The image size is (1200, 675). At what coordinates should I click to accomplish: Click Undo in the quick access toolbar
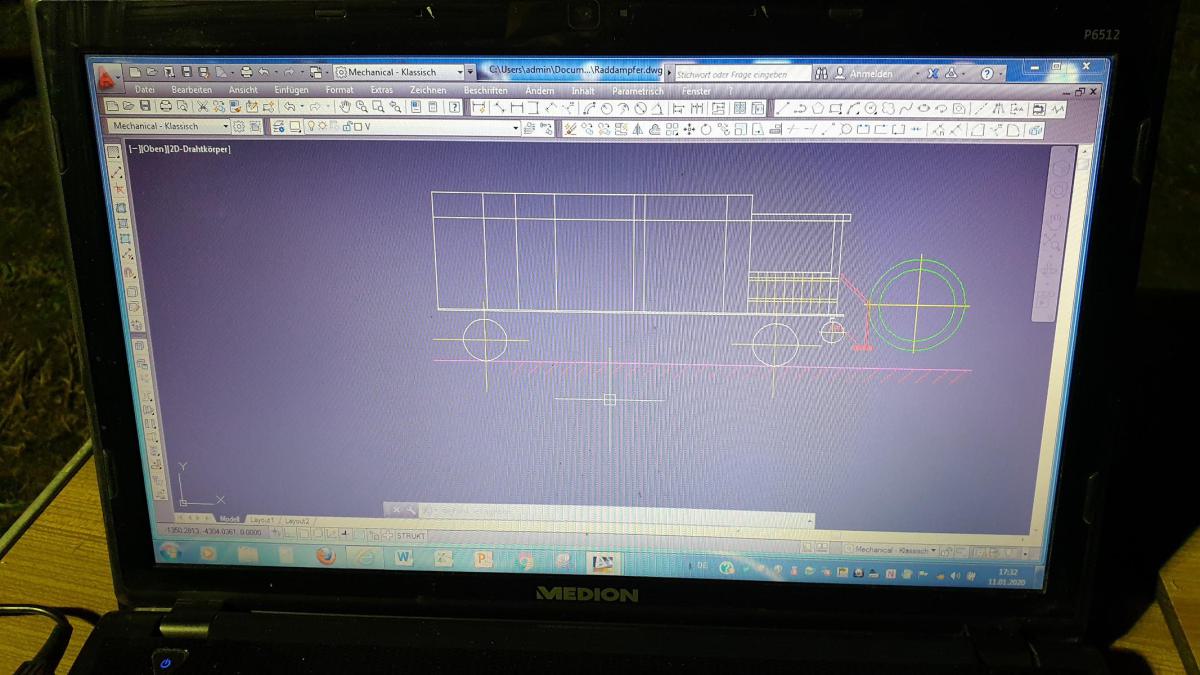(x=263, y=72)
